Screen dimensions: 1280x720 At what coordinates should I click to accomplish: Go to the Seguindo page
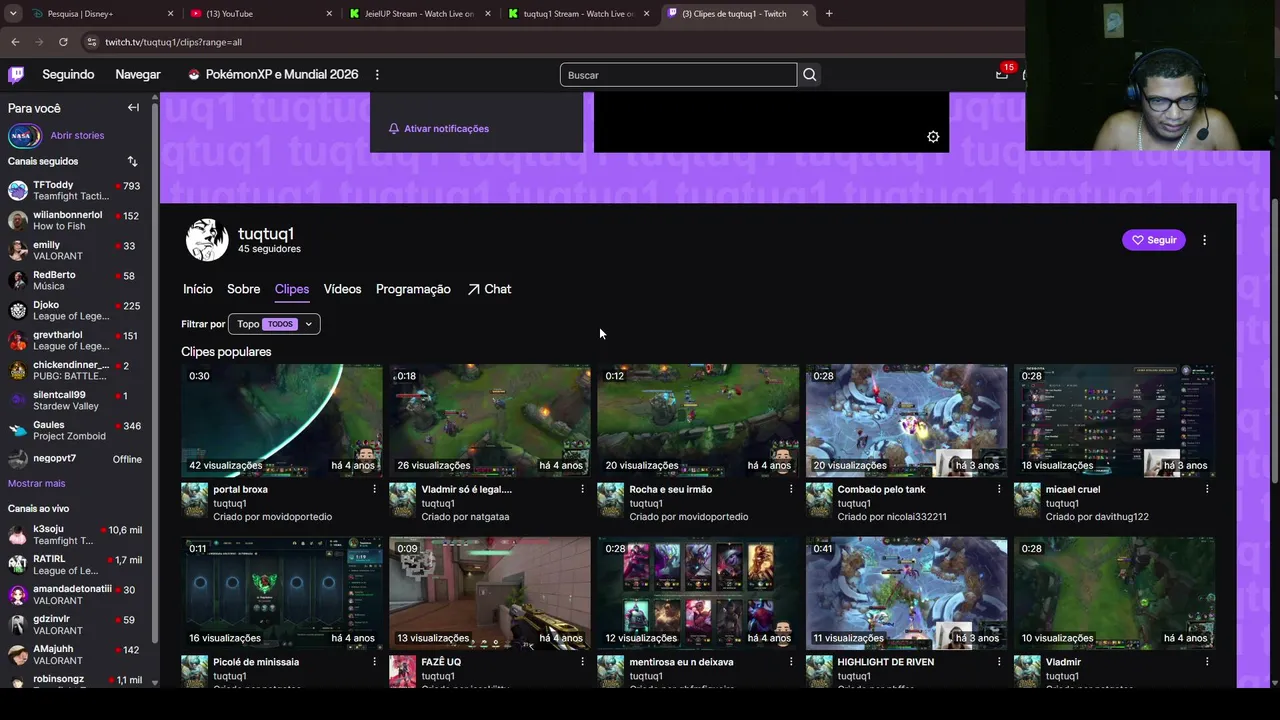(68, 75)
